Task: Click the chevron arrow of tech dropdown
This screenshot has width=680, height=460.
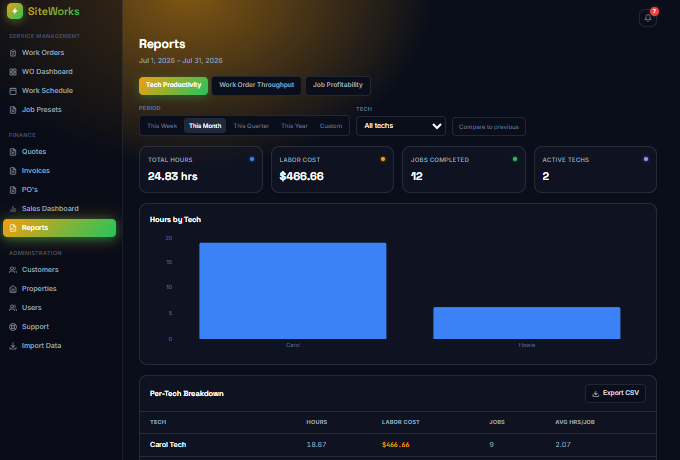Action: (437, 126)
